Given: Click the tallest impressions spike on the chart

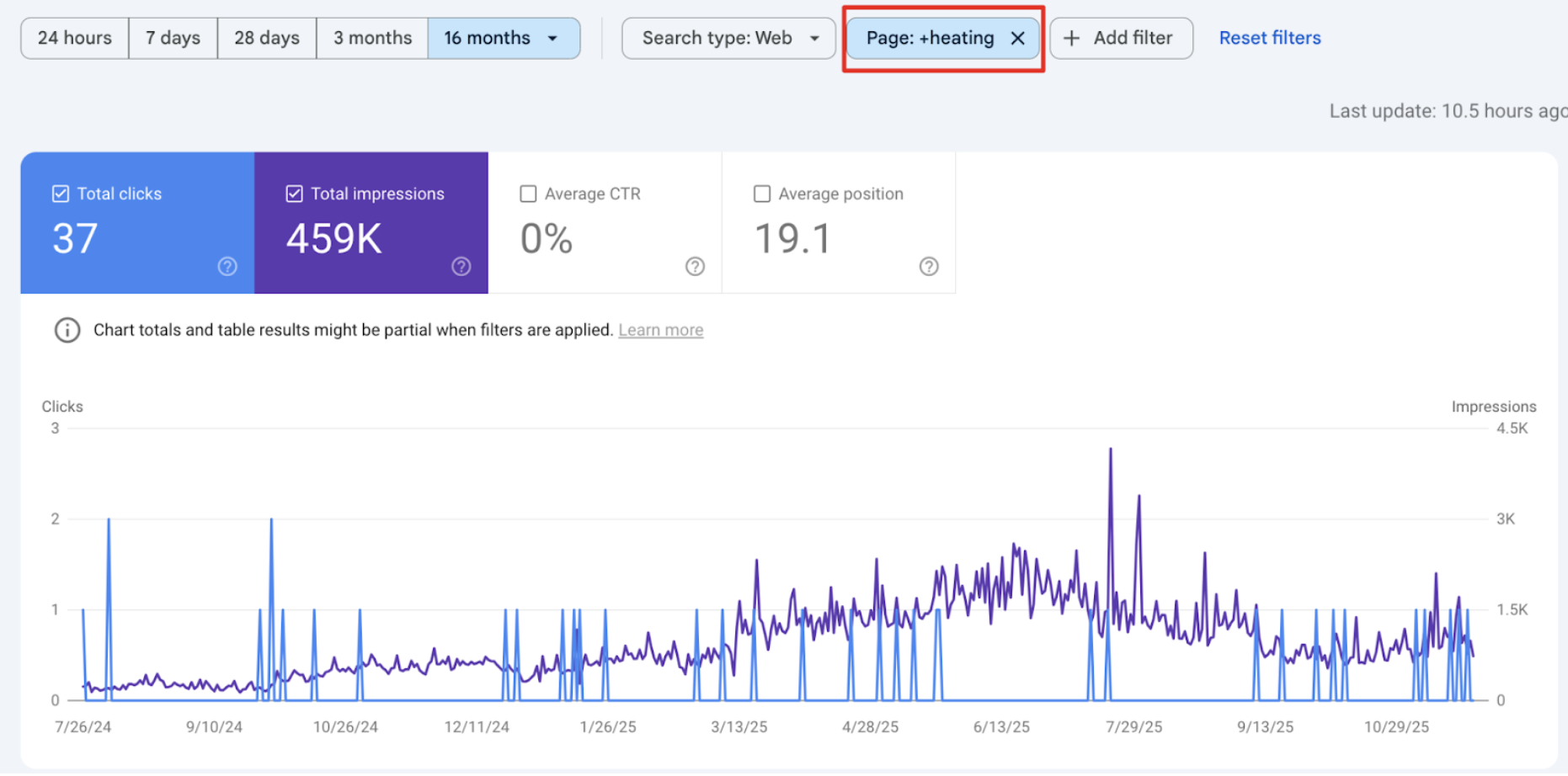Looking at the screenshot, I should point(1110,451).
